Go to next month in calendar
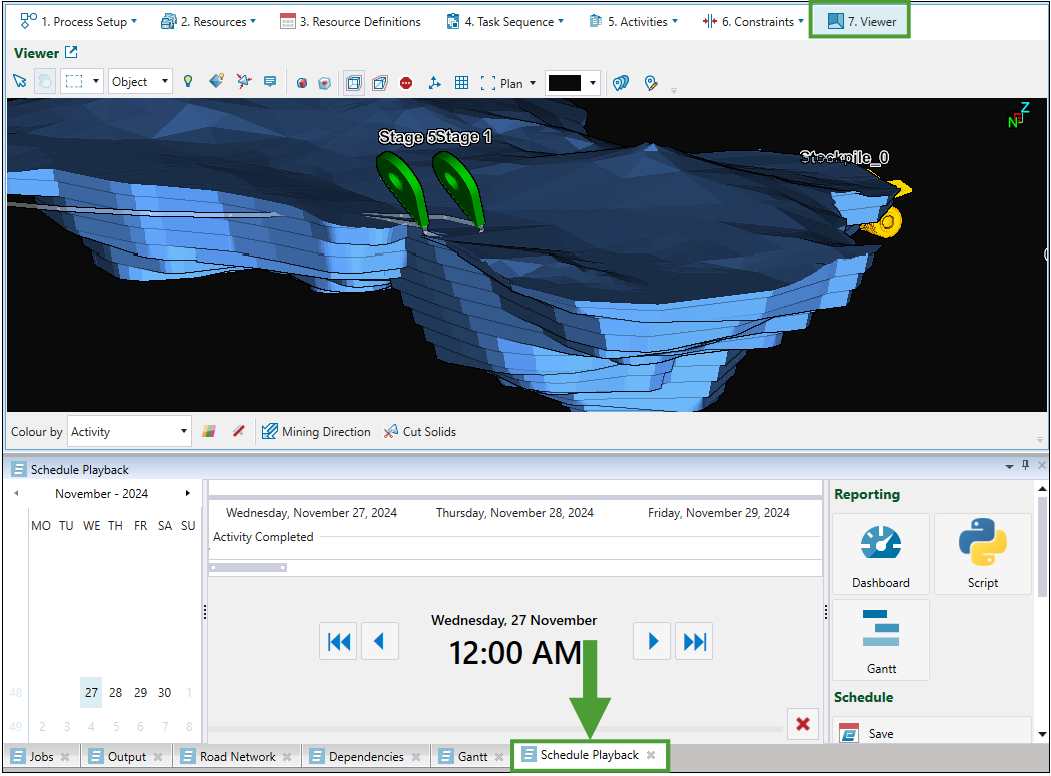 [188, 493]
